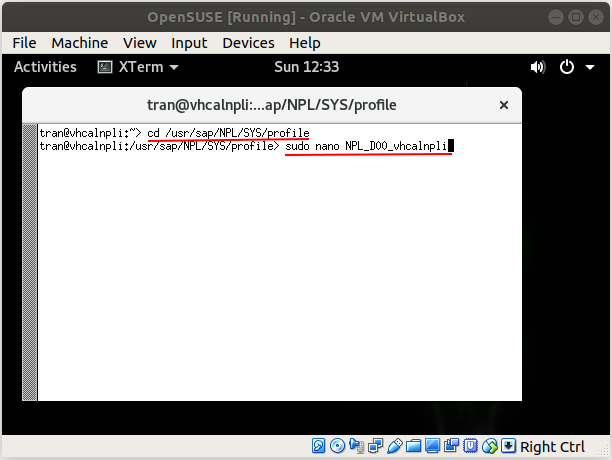Open the audio status indicator icon
612x460 pixels.
pyautogui.click(x=356, y=446)
